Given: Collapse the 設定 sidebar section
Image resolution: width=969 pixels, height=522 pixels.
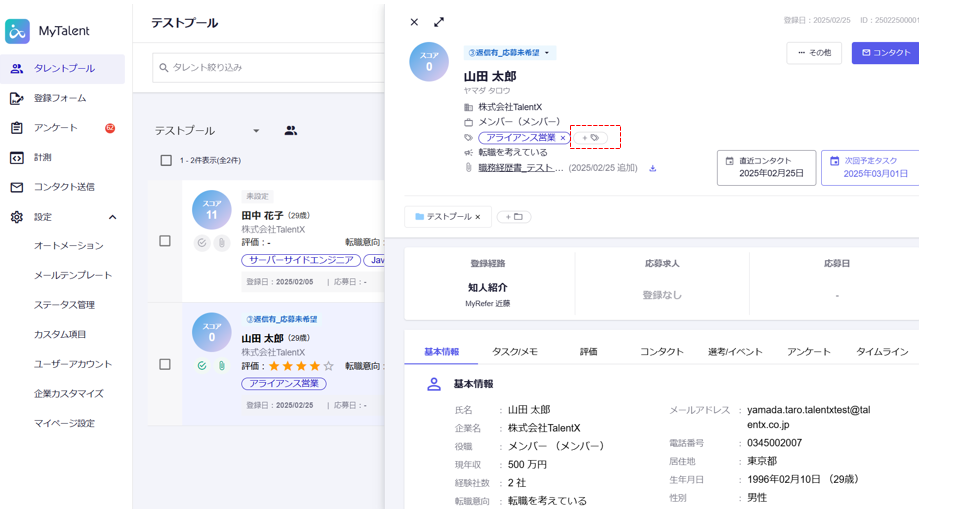Looking at the screenshot, I should [112, 217].
